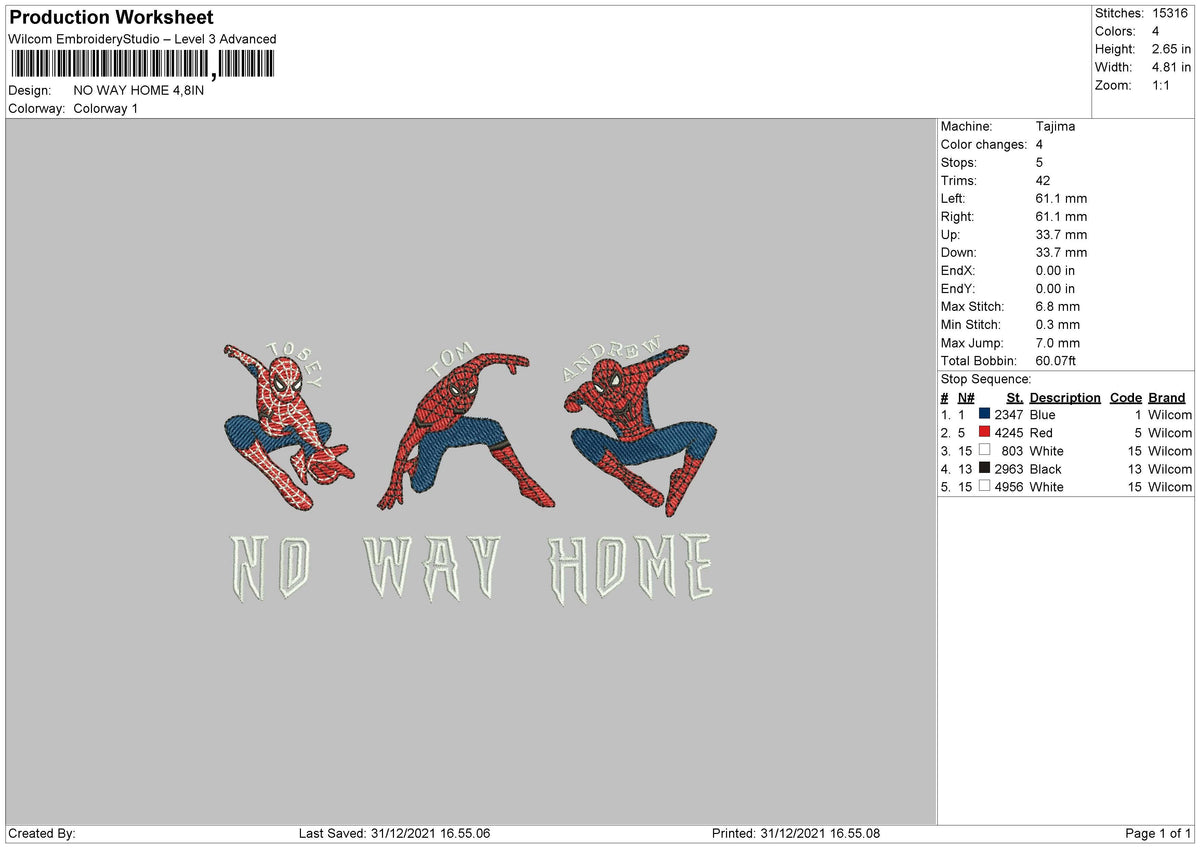Screen dimensions: 1200x848
Task: Click the Left value 61.1 mm
Action: point(1061,198)
